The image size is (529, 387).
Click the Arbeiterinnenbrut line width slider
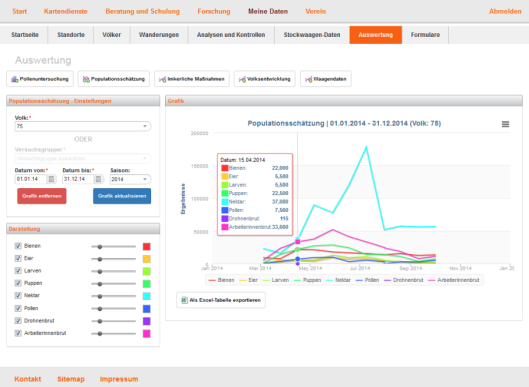click(114, 334)
